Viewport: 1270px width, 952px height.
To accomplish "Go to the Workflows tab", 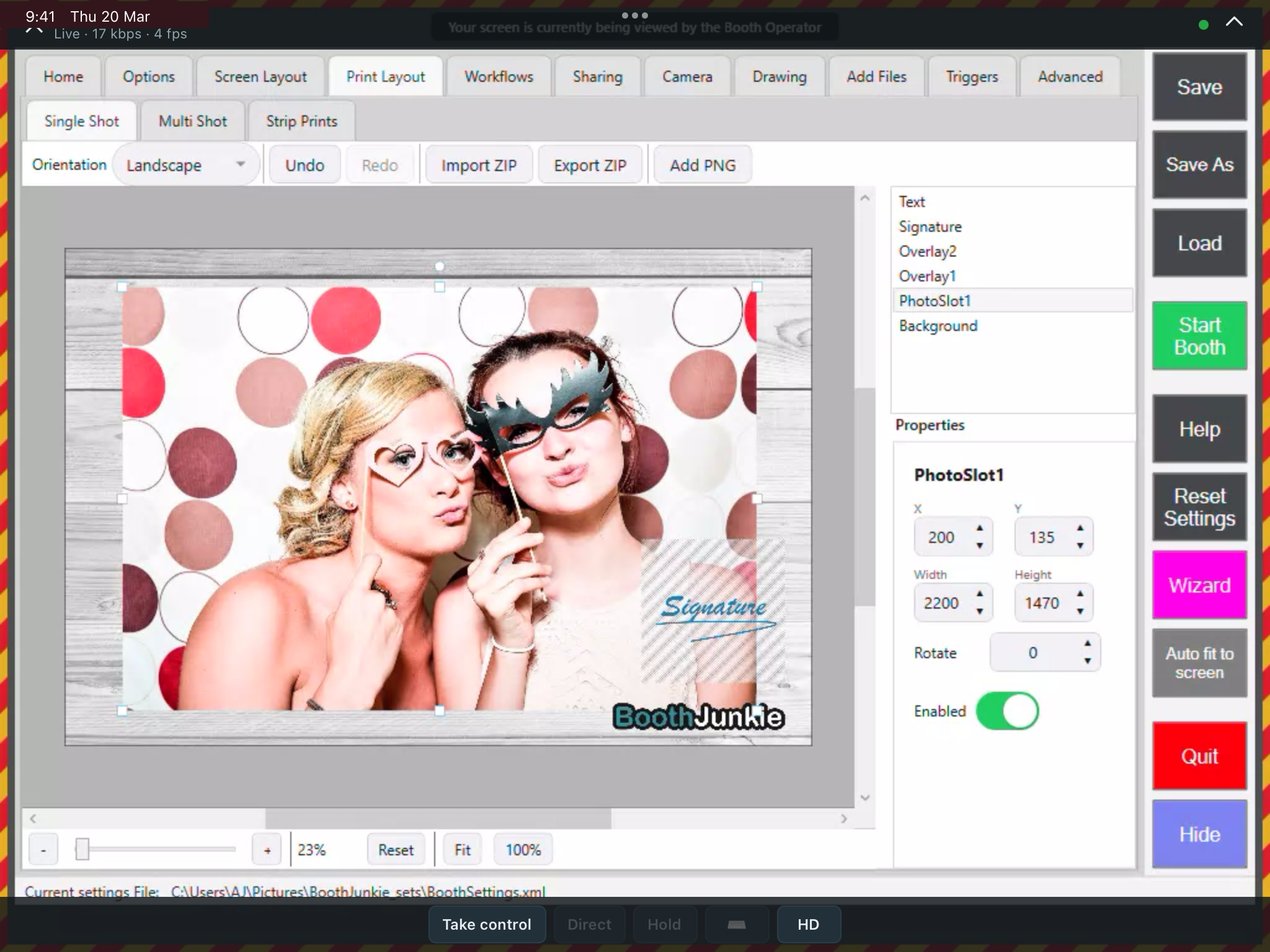I will (x=499, y=77).
